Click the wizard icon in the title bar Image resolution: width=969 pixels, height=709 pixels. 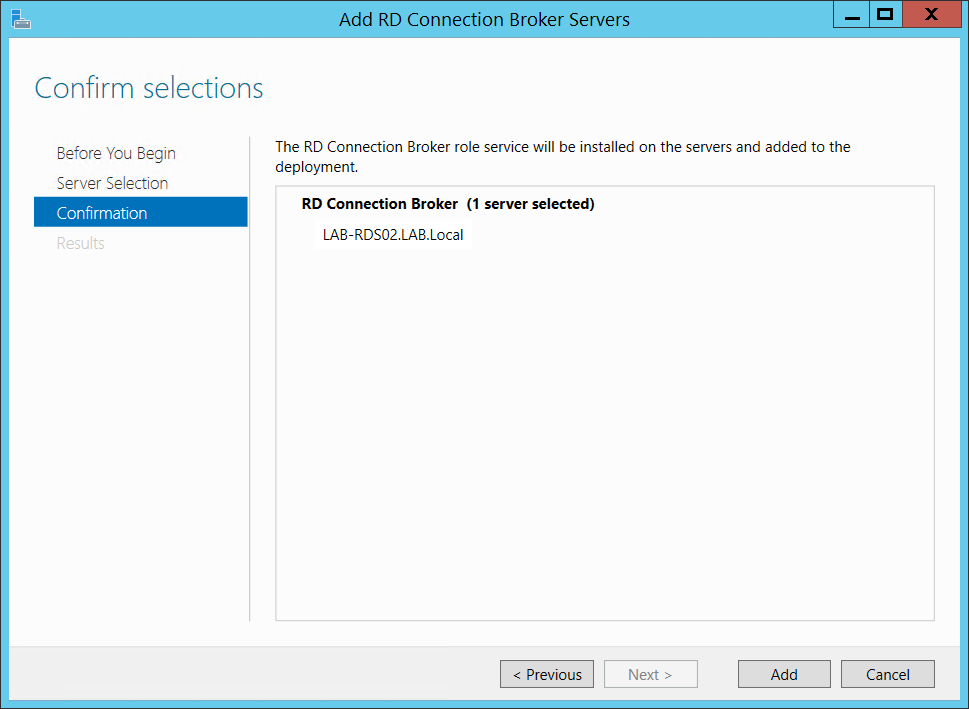tap(19, 18)
